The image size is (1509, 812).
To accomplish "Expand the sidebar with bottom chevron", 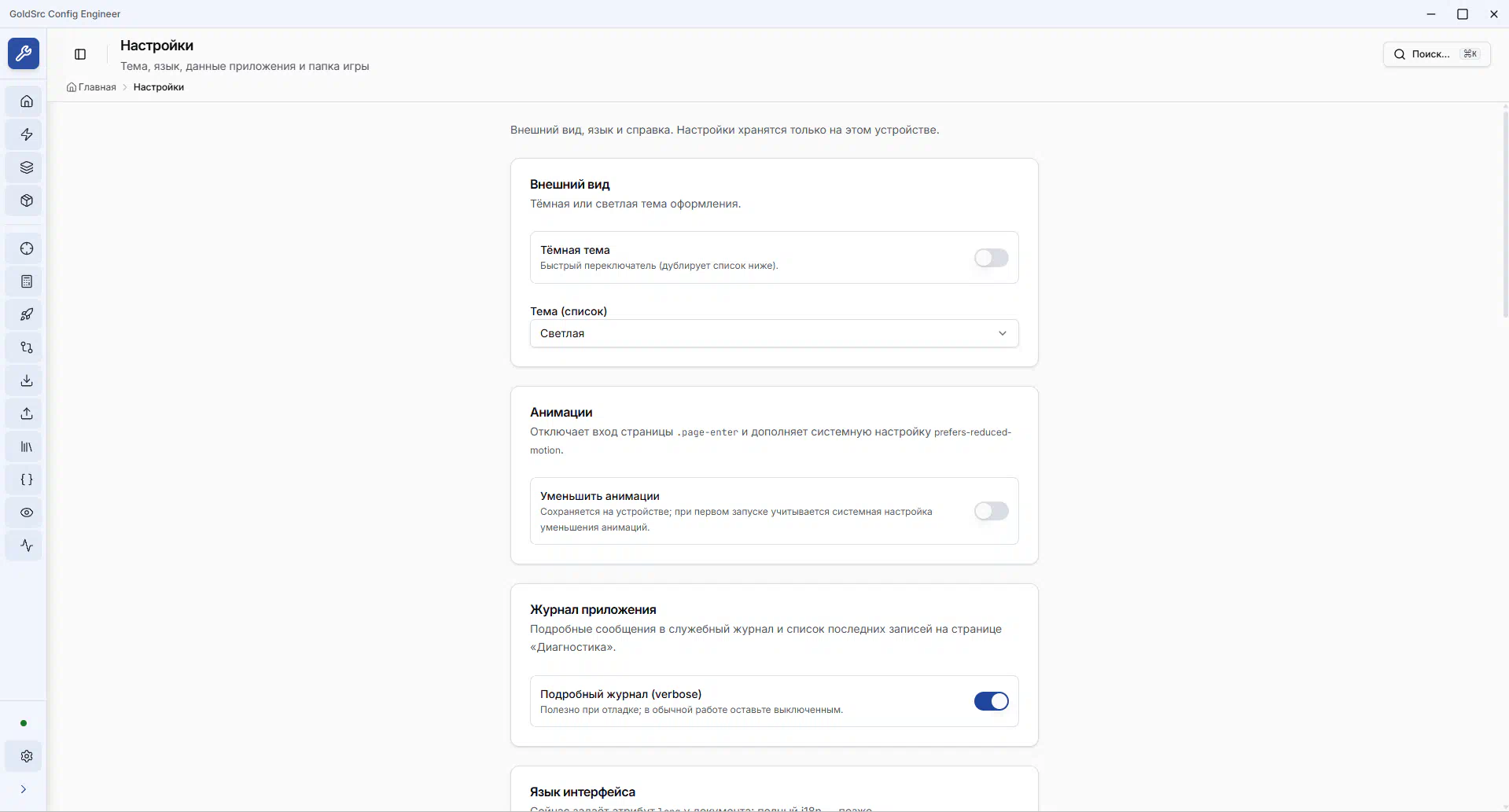I will [x=24, y=789].
